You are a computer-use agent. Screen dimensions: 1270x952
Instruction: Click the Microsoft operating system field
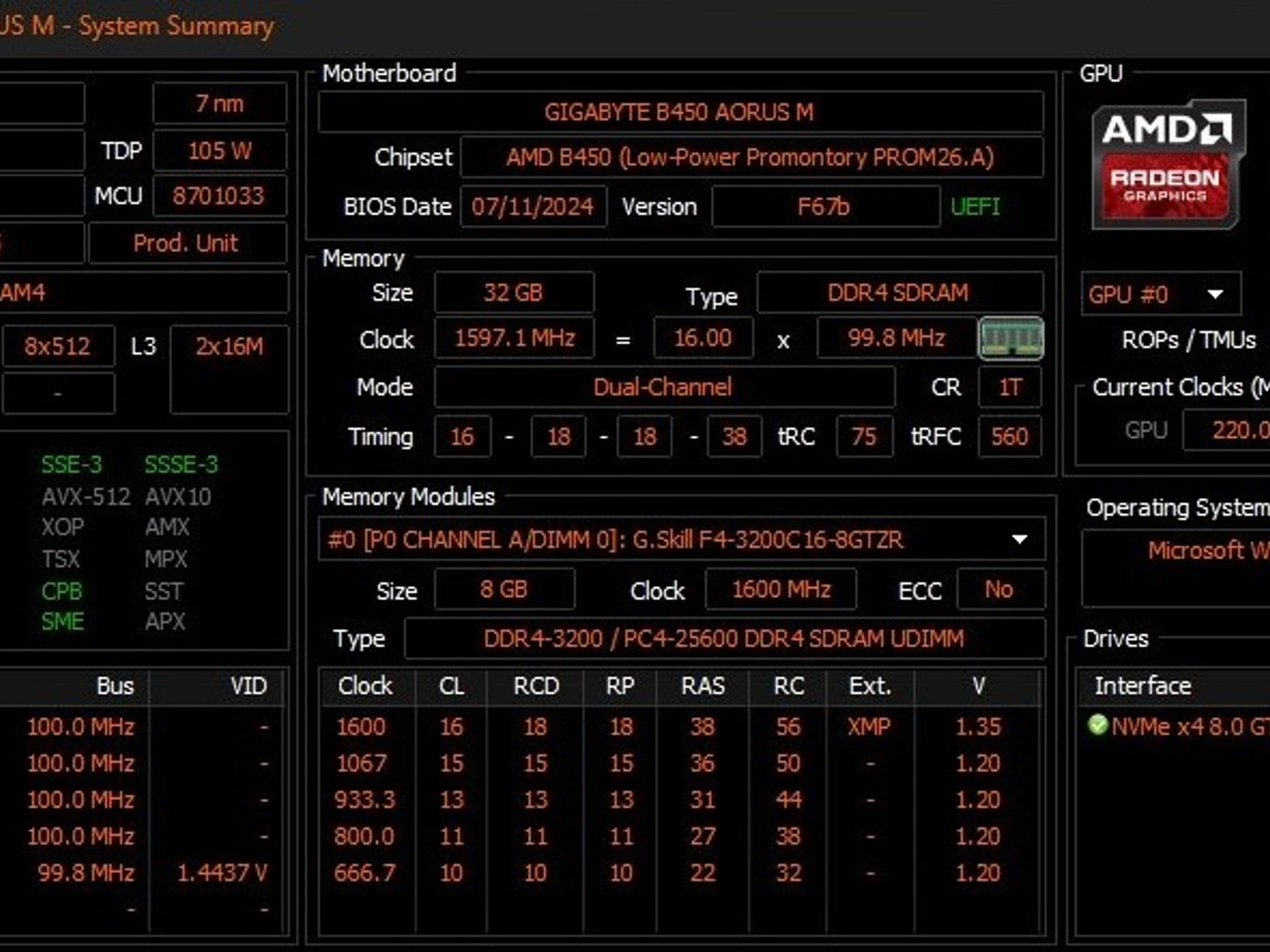1177,568
